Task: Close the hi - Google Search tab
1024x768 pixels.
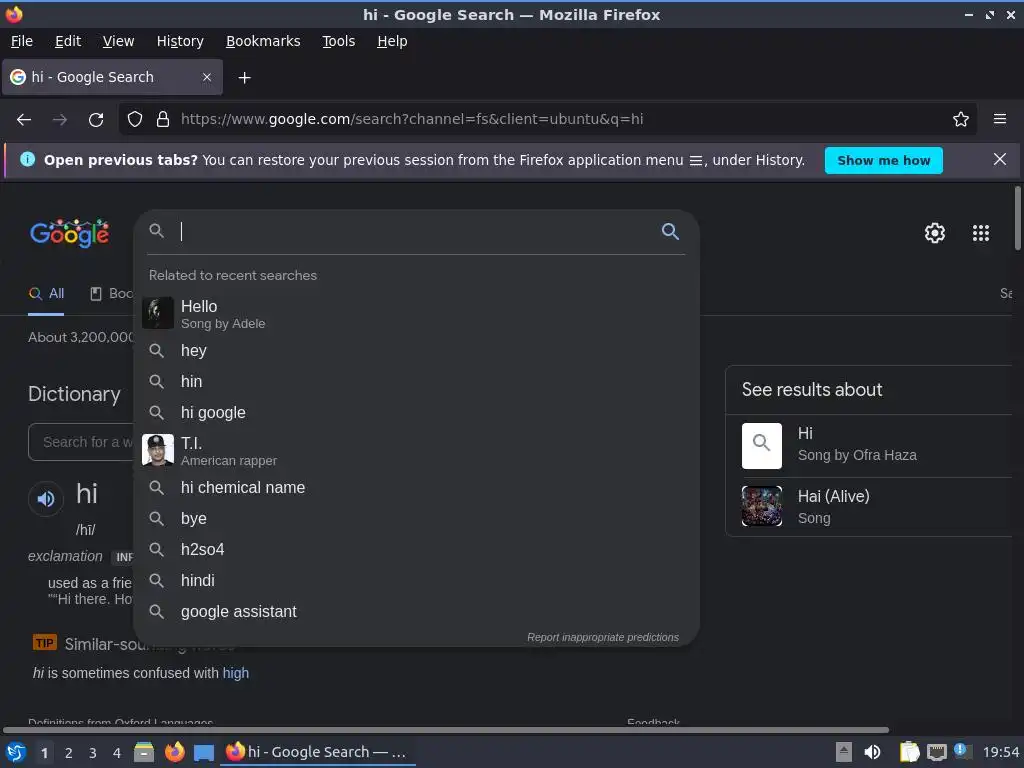Action: (207, 77)
